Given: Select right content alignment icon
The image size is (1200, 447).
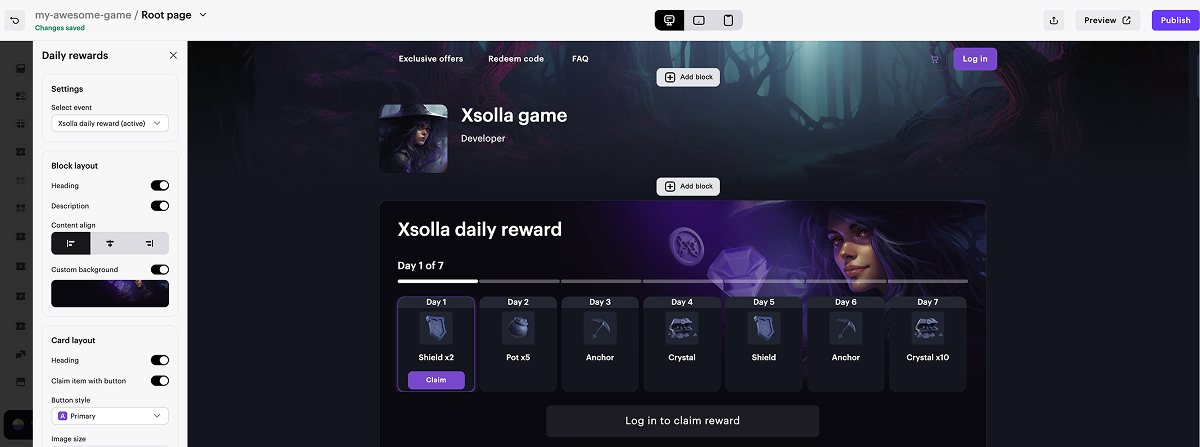Looking at the screenshot, I should pos(149,243).
